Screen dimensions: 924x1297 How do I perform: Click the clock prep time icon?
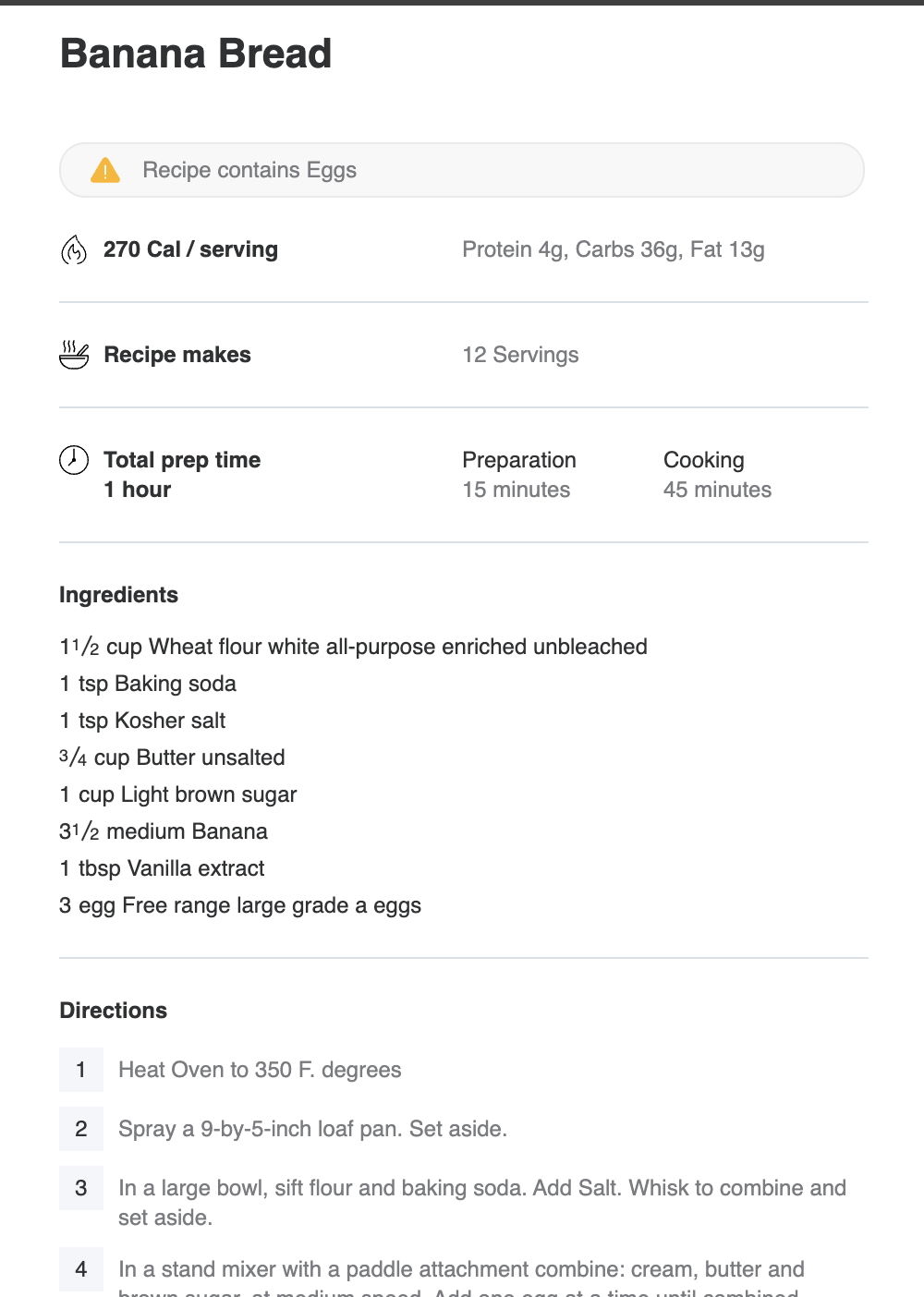click(x=74, y=459)
